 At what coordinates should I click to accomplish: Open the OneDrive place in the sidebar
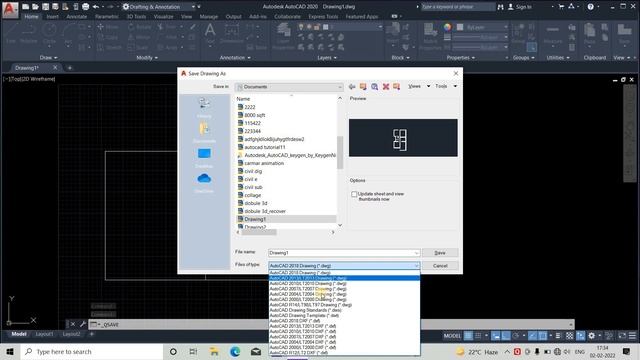(x=204, y=182)
